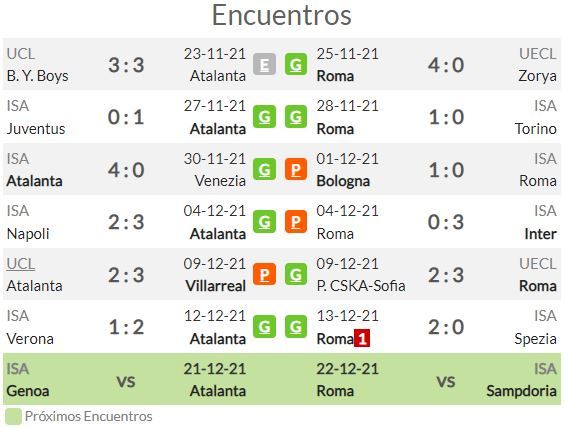Screen dimensions: 565x428
Task: Click the green G badge for Roma vs Zorya
Action: pos(296,64)
